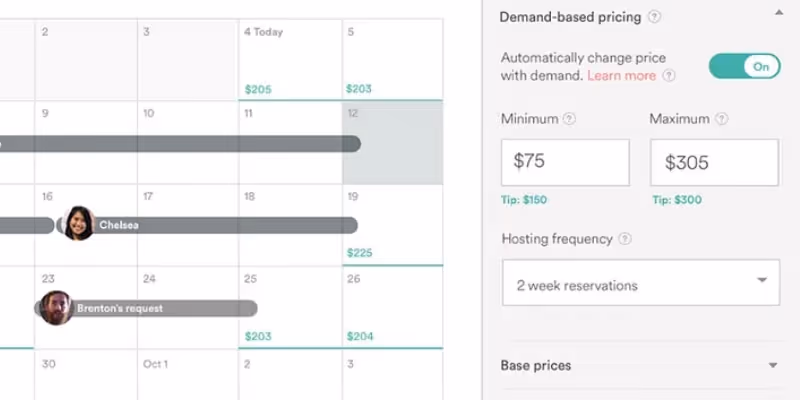Open the Learn more link
Screen dimensions: 800x400
coord(621,76)
